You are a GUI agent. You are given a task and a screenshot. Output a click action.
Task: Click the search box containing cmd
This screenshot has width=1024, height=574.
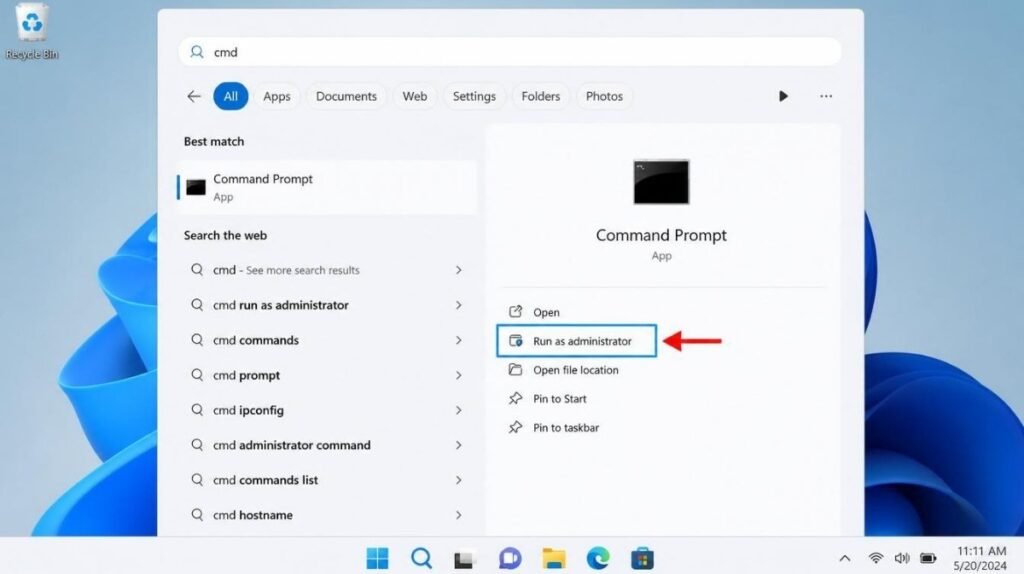tap(509, 52)
